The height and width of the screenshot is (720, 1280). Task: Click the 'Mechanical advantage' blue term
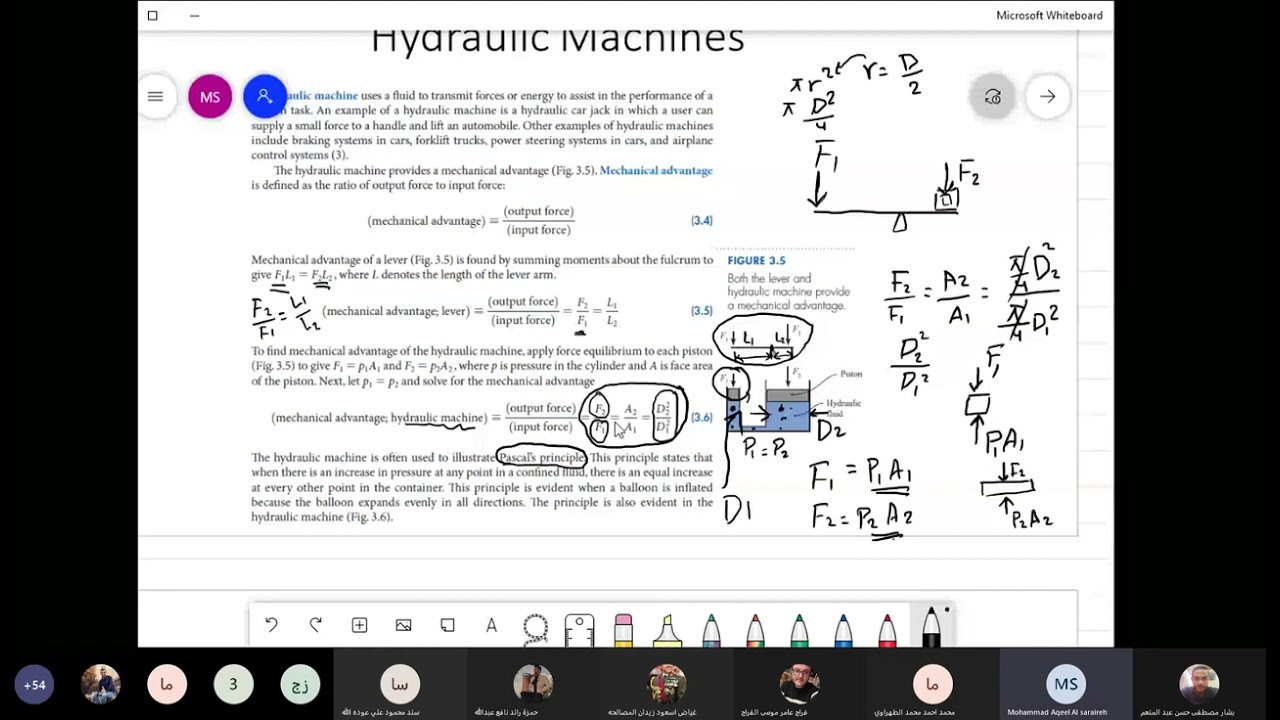656,170
